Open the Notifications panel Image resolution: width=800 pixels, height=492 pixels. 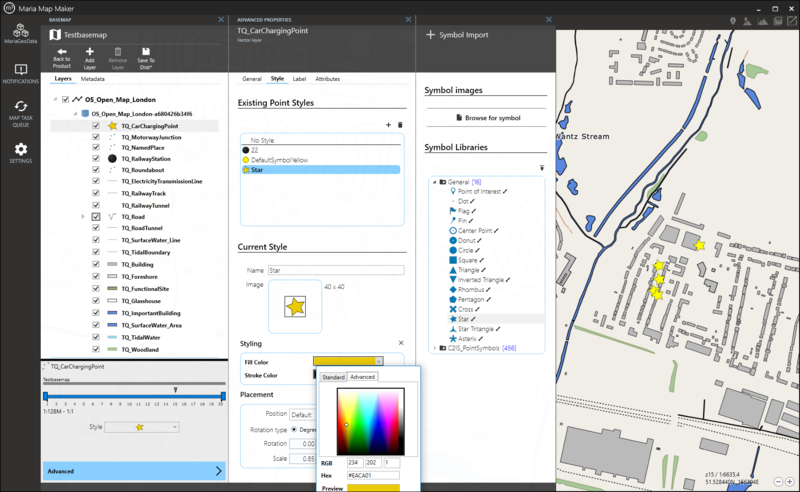pos(20,73)
